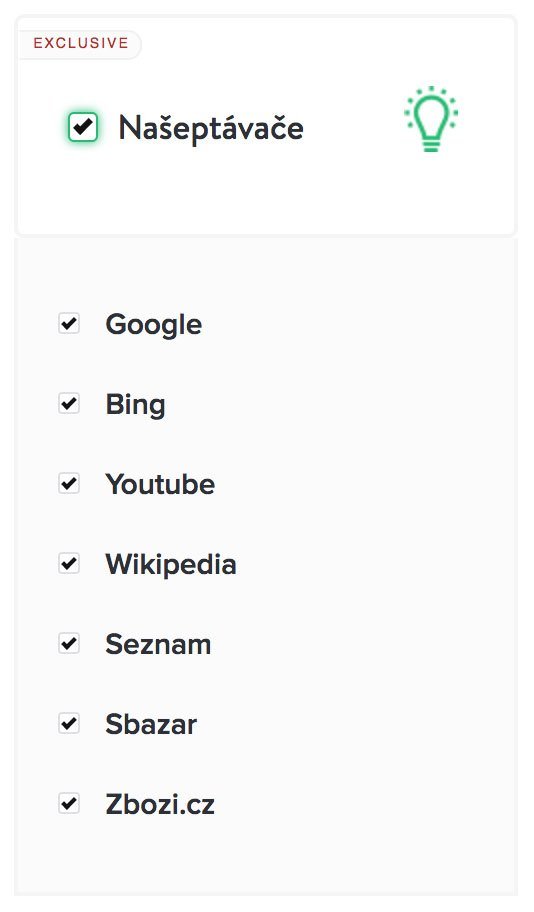534x912 pixels.
Task: Click the Youtube label text
Action: [x=160, y=484]
